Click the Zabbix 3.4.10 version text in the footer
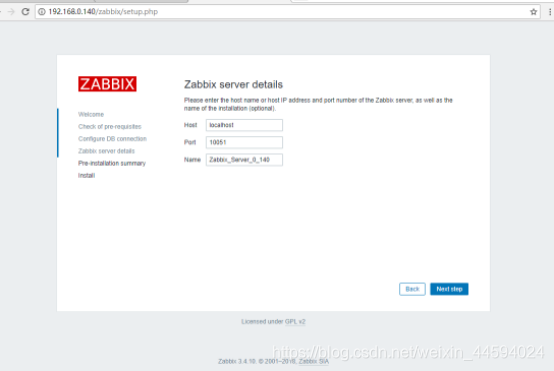The image size is (554, 371). point(237,361)
